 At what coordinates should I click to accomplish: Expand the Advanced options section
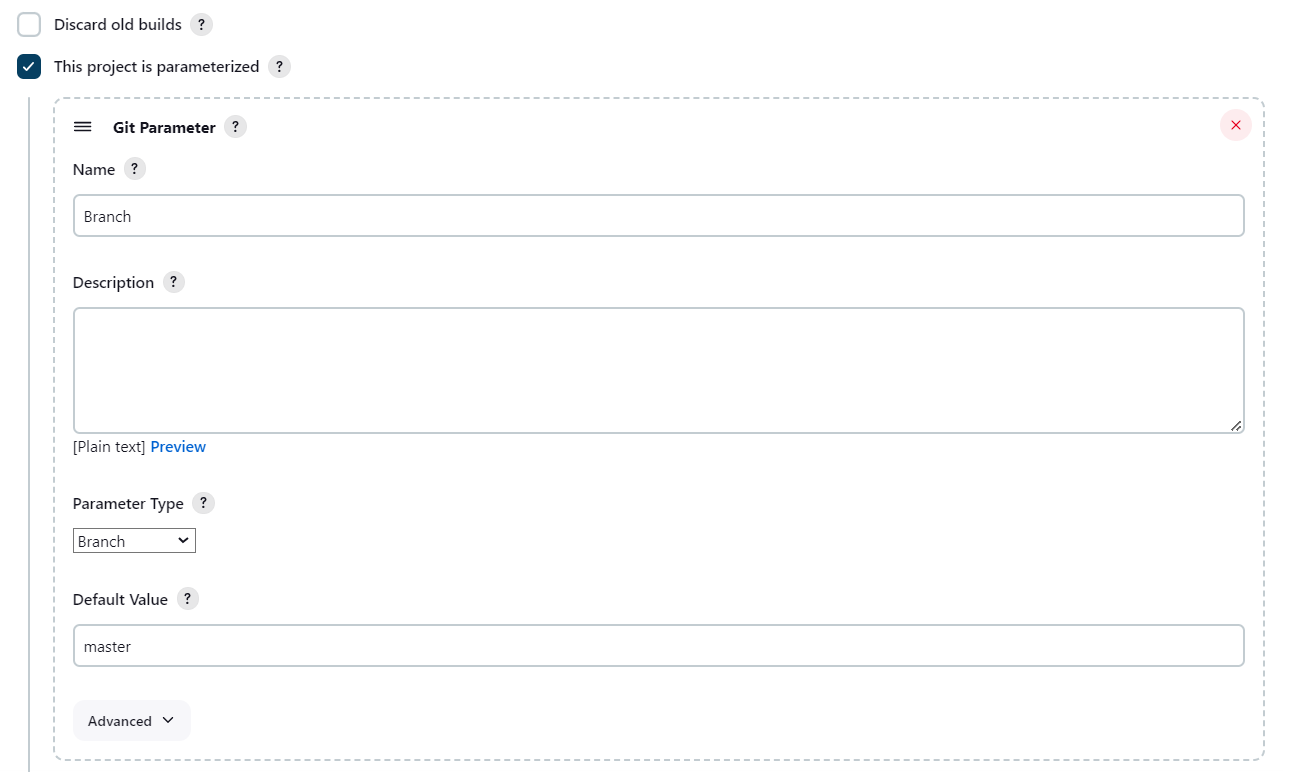(x=131, y=721)
